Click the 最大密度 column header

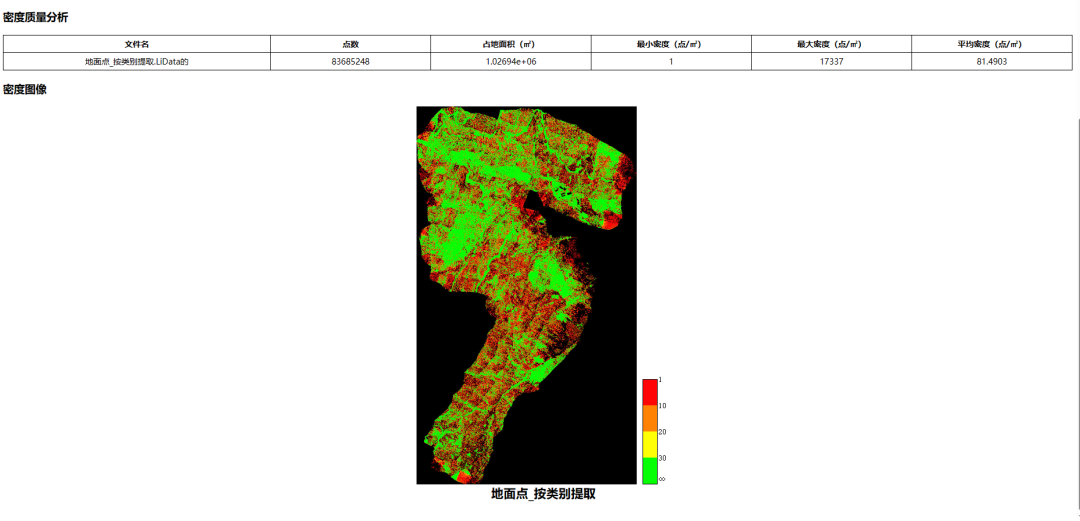tap(831, 43)
